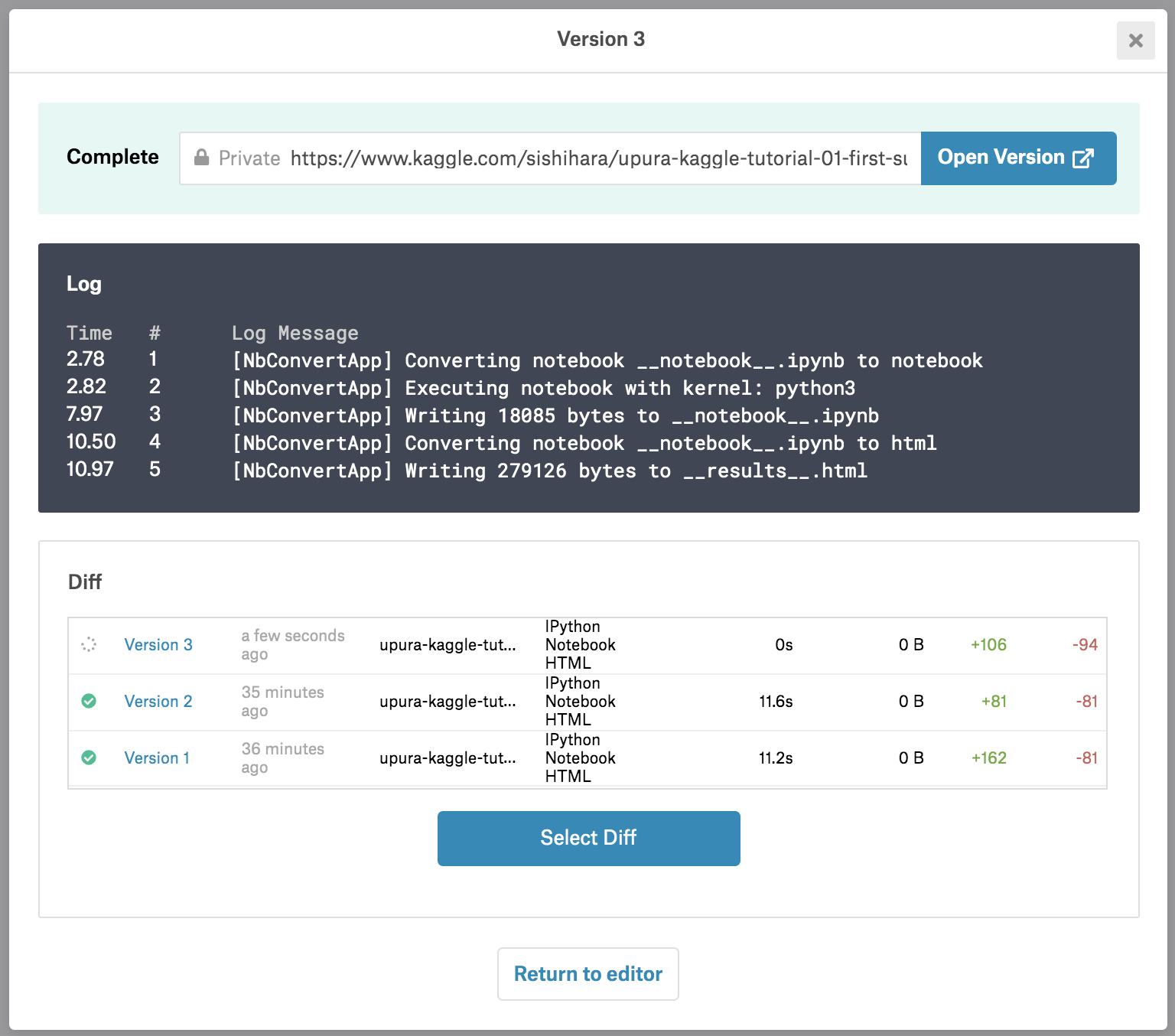The image size is (1175, 1036).
Task: Close the Version 3 dialog
Action: click(x=1135, y=41)
